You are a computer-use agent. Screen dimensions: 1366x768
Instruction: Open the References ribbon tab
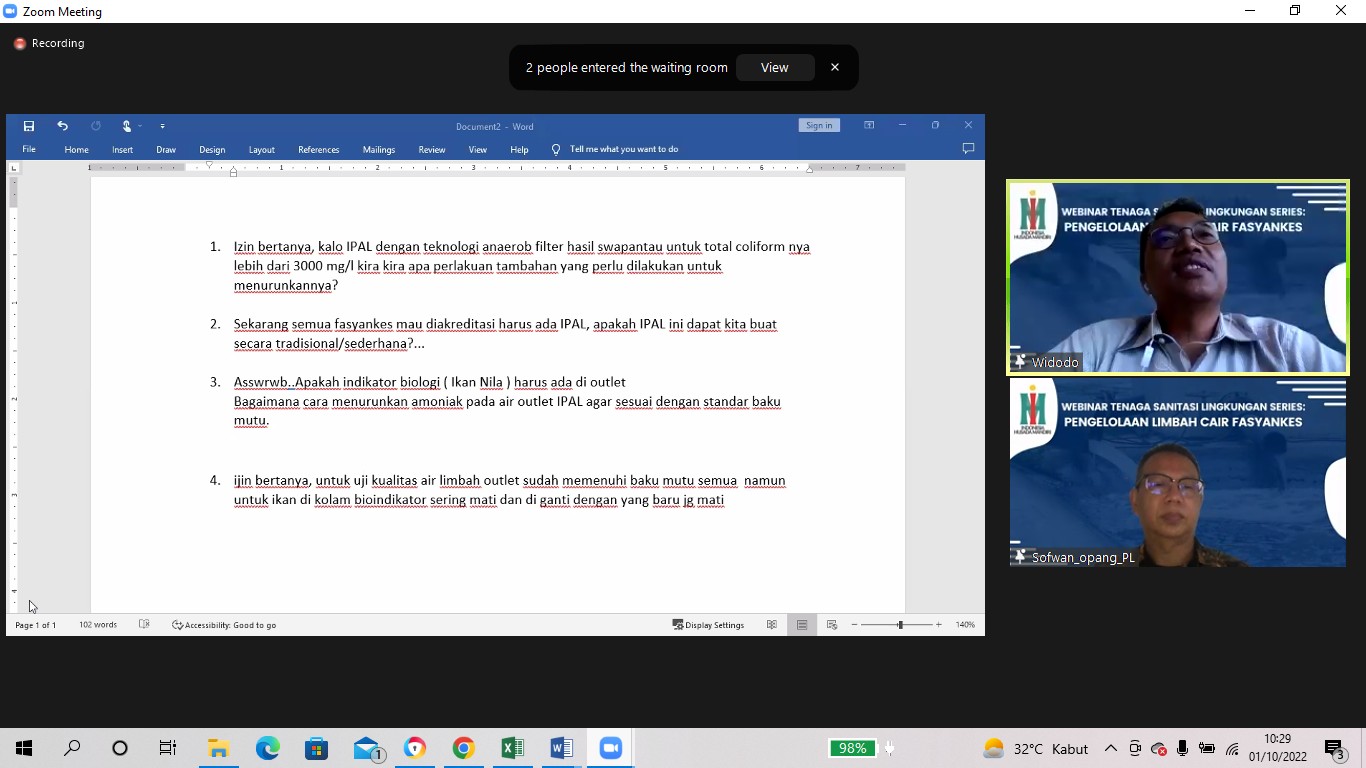318,149
